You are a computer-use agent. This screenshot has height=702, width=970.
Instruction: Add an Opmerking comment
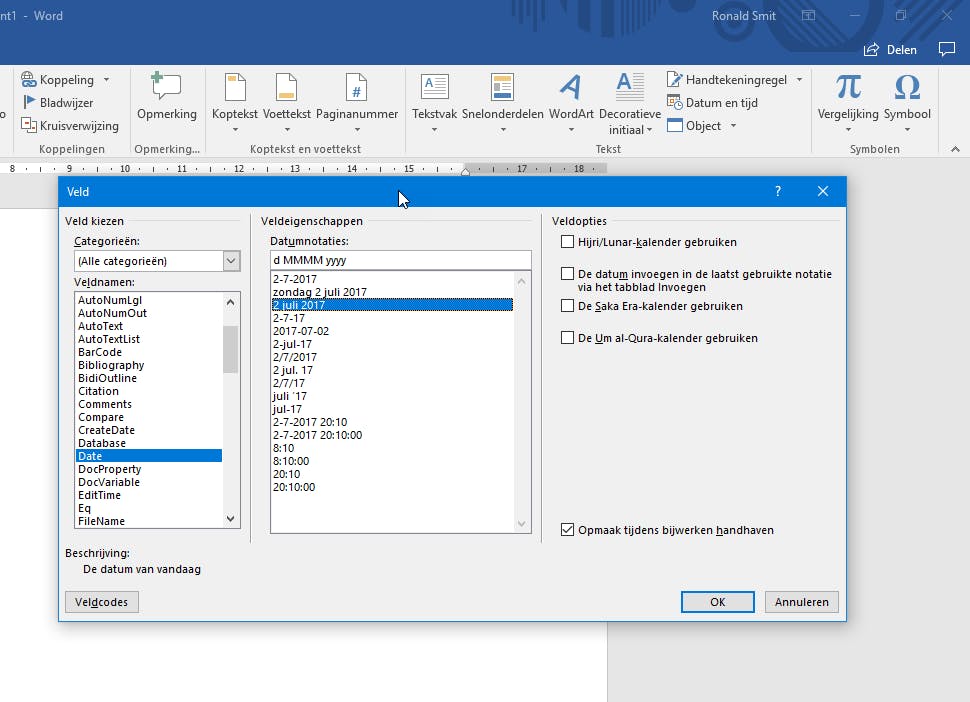point(166,89)
